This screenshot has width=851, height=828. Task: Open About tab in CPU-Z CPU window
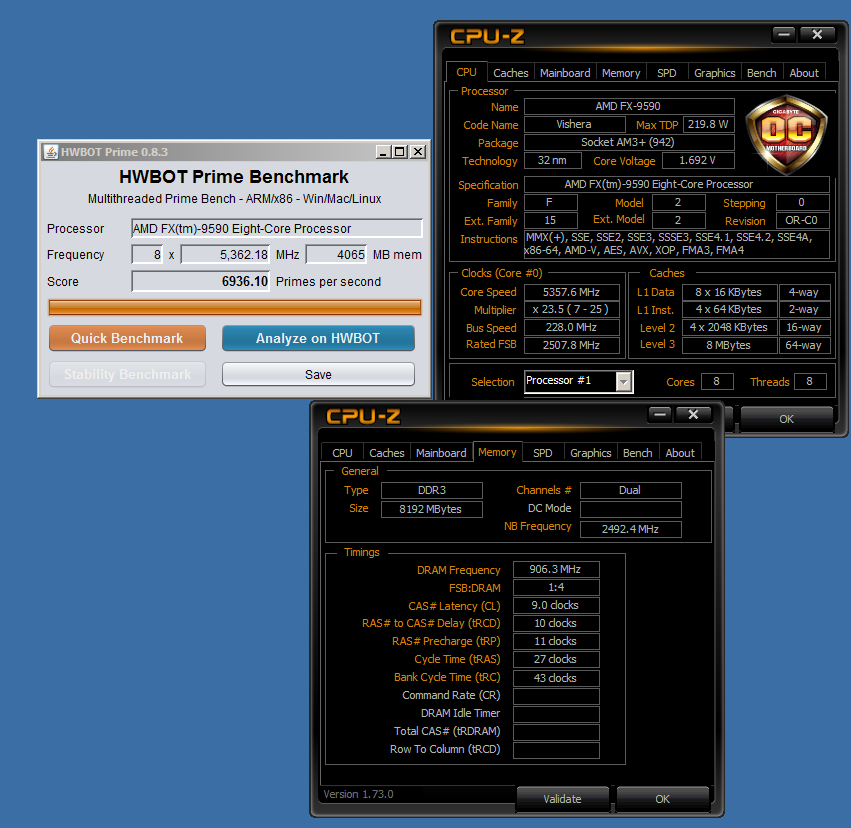tap(804, 73)
